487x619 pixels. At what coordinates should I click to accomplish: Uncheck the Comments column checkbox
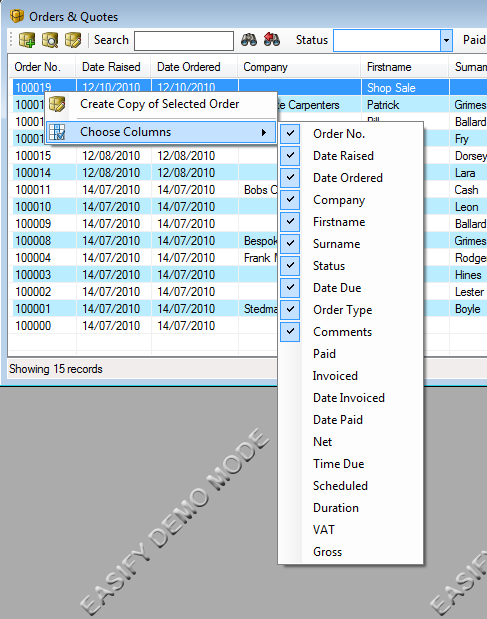[290, 332]
